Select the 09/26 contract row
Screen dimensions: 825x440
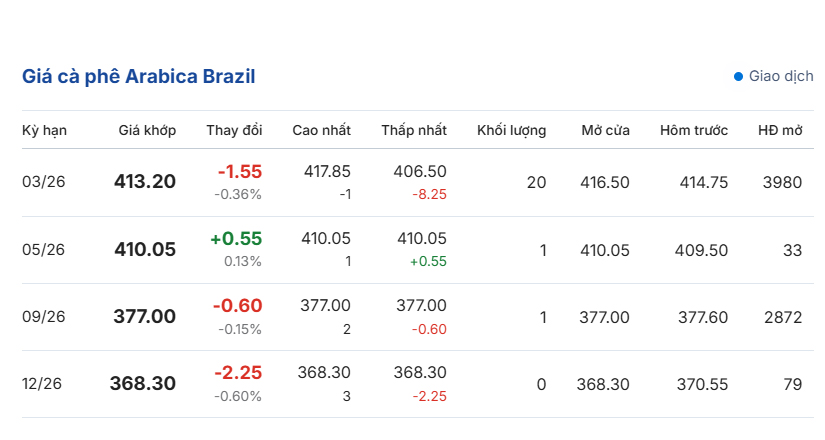[x=43, y=317]
